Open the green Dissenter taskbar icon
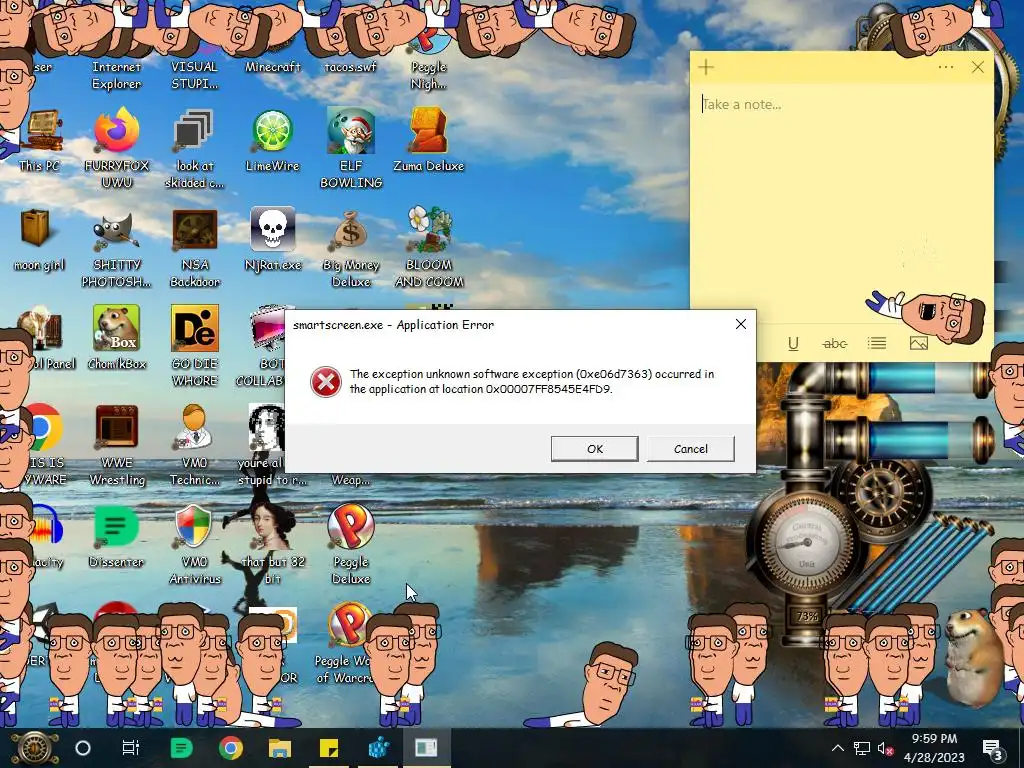 coord(181,748)
